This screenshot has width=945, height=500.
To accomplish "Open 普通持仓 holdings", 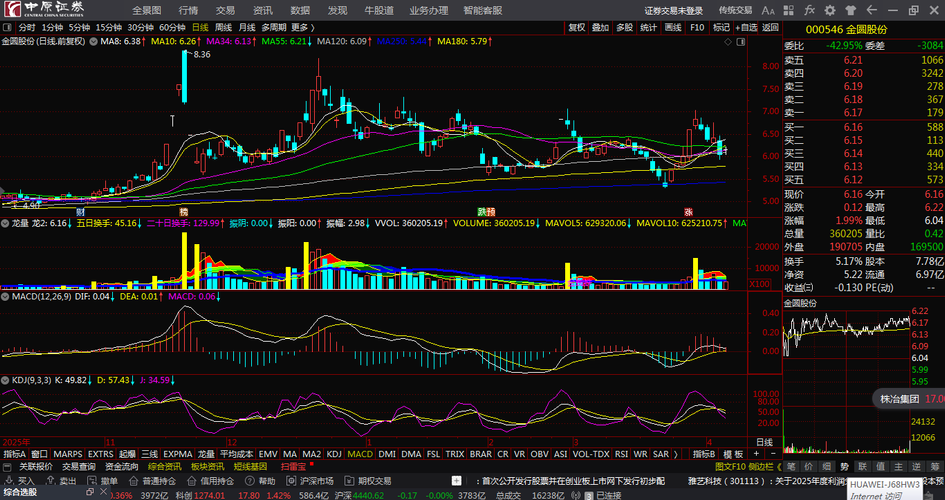I will tap(153, 481).
